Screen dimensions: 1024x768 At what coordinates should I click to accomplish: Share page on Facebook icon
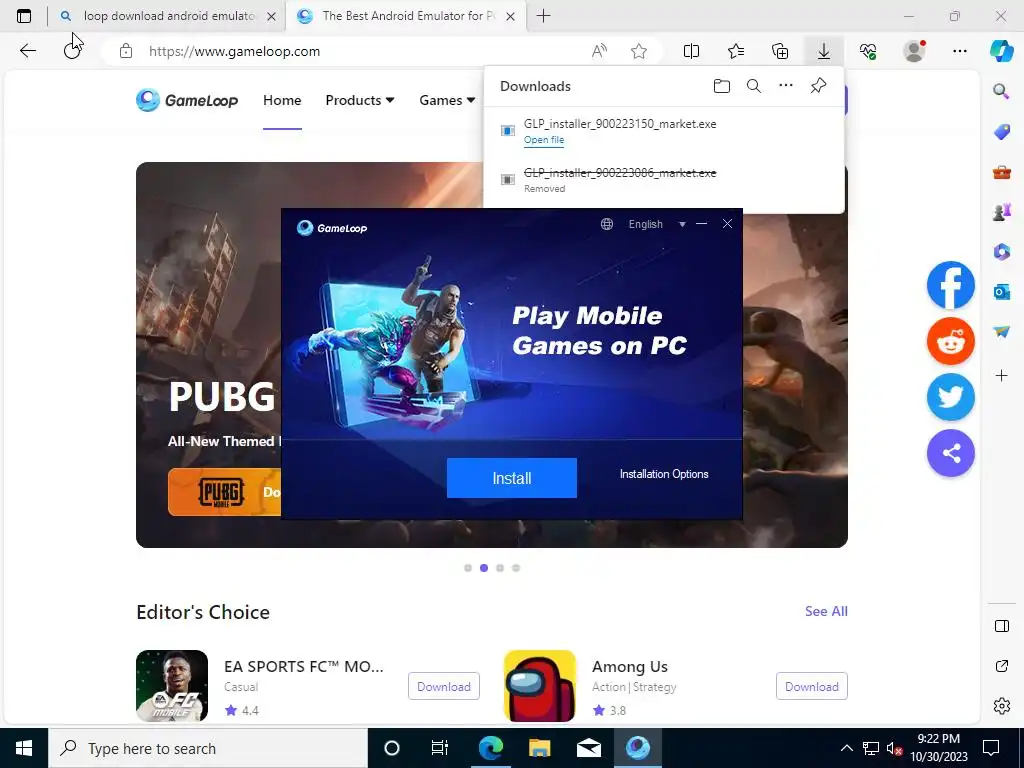coord(951,285)
